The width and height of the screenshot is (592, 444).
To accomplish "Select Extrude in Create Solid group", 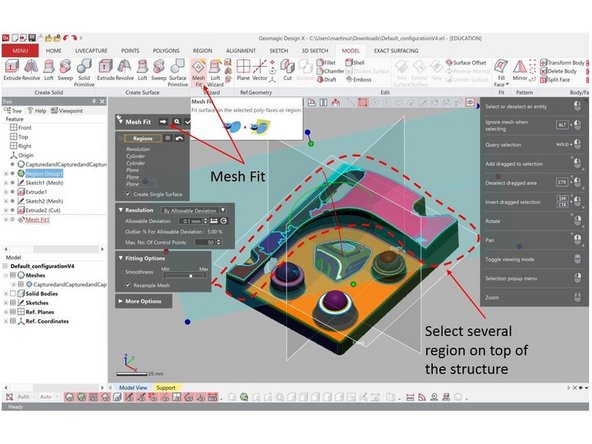I will (x=12, y=70).
